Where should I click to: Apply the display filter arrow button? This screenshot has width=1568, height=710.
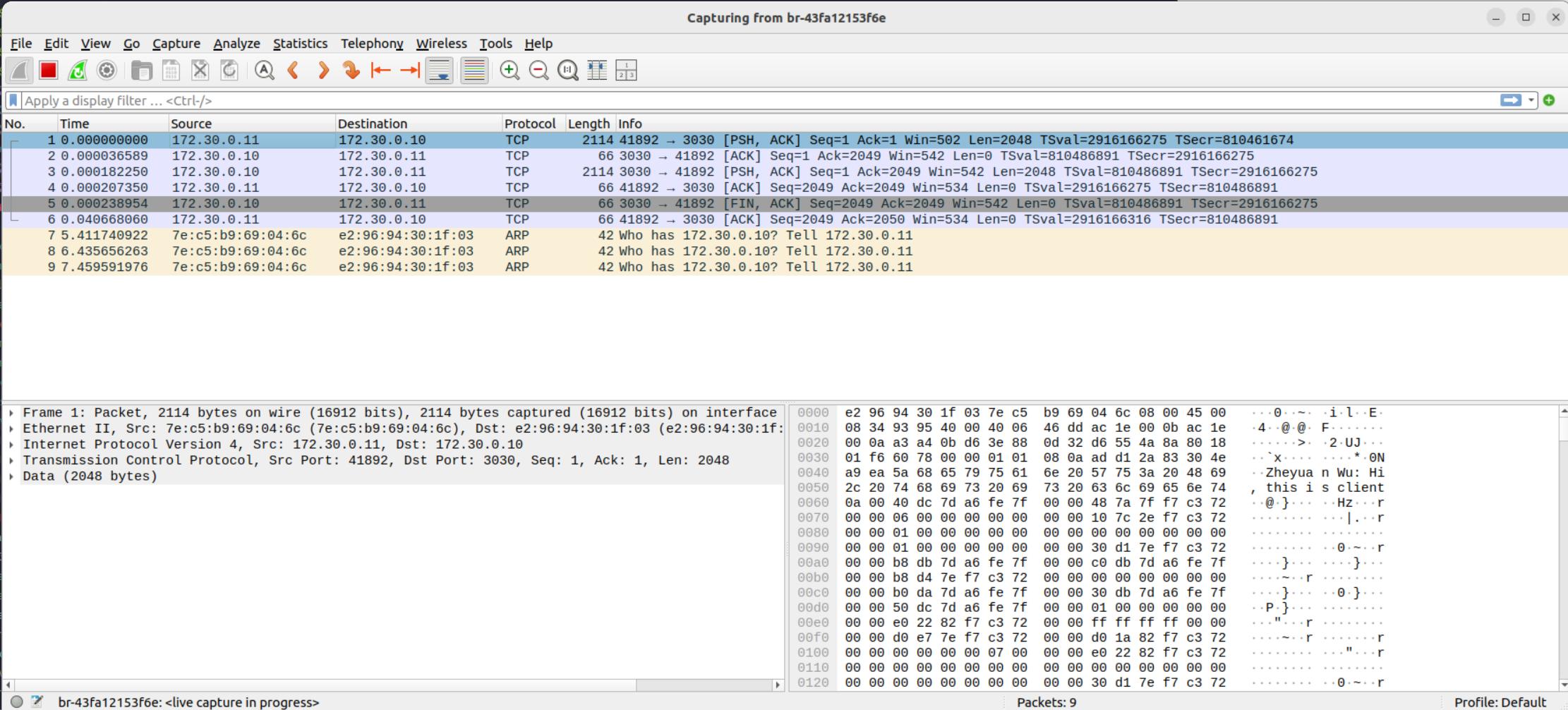pos(1510,101)
